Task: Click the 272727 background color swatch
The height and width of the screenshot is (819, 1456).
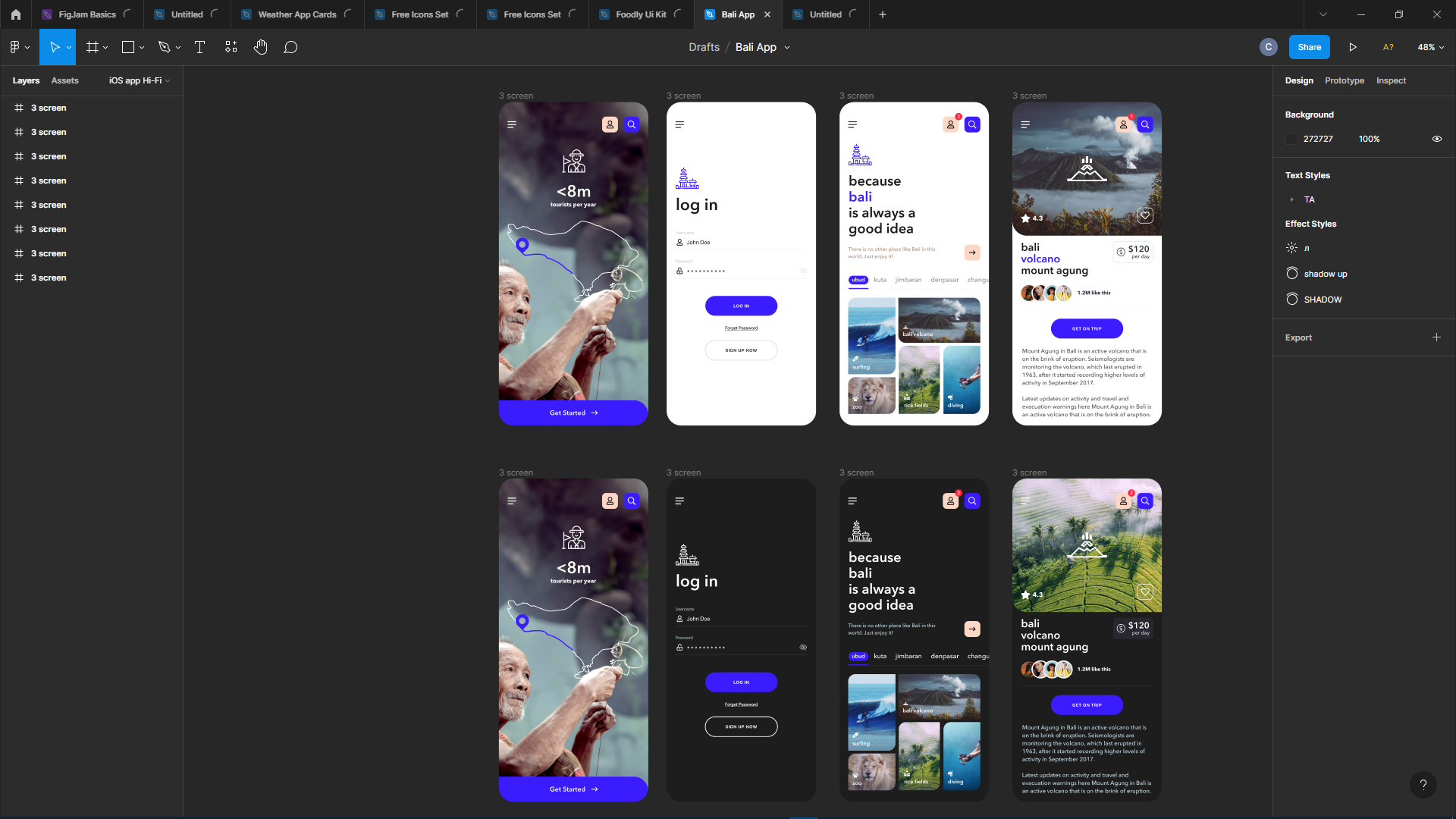Action: point(1293,138)
